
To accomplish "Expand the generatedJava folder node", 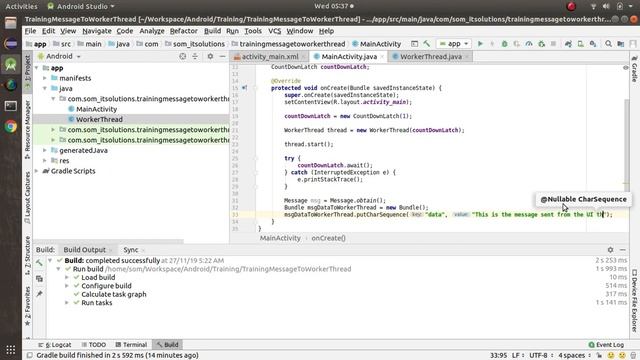I will coord(45,150).
